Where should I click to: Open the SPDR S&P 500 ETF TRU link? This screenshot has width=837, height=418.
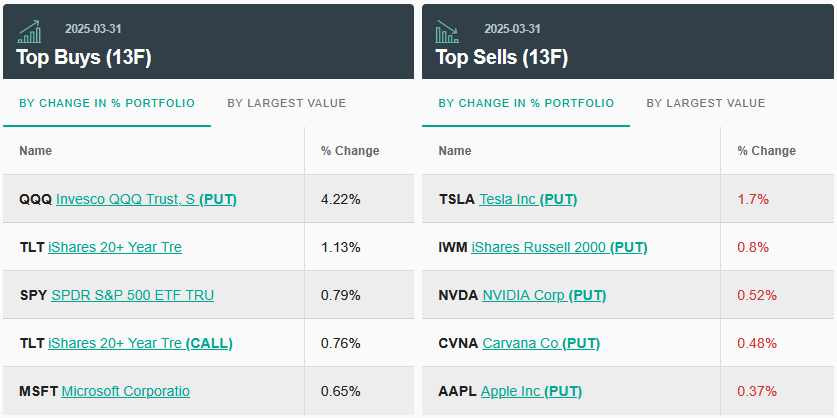(132, 295)
